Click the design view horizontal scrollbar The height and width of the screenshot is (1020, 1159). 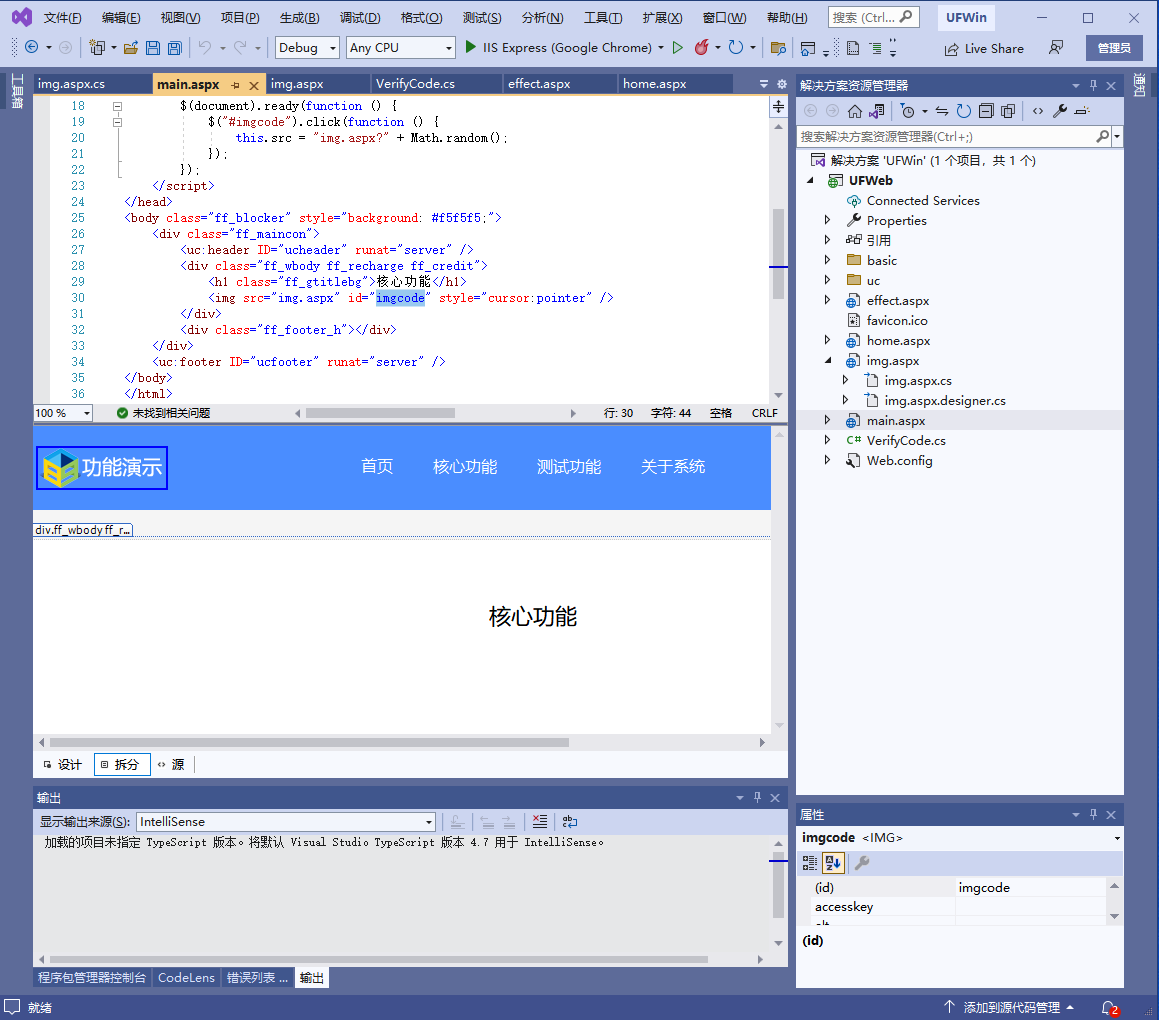309,742
